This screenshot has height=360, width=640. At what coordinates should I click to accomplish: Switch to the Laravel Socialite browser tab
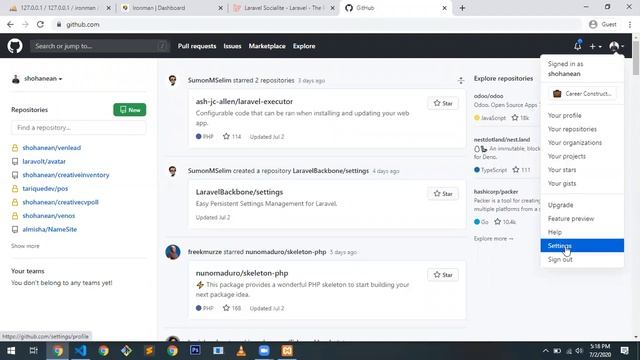pos(283,8)
